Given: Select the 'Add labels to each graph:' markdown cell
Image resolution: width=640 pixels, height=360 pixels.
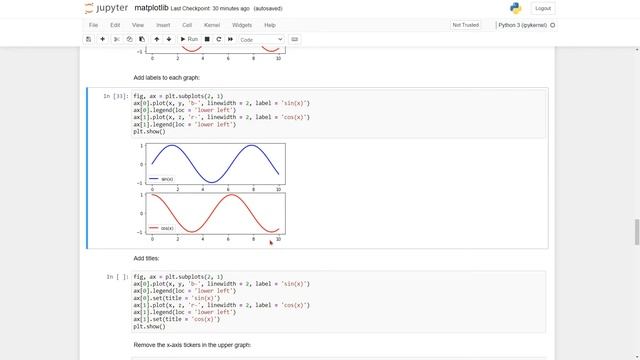Looking at the screenshot, I should tap(167, 78).
